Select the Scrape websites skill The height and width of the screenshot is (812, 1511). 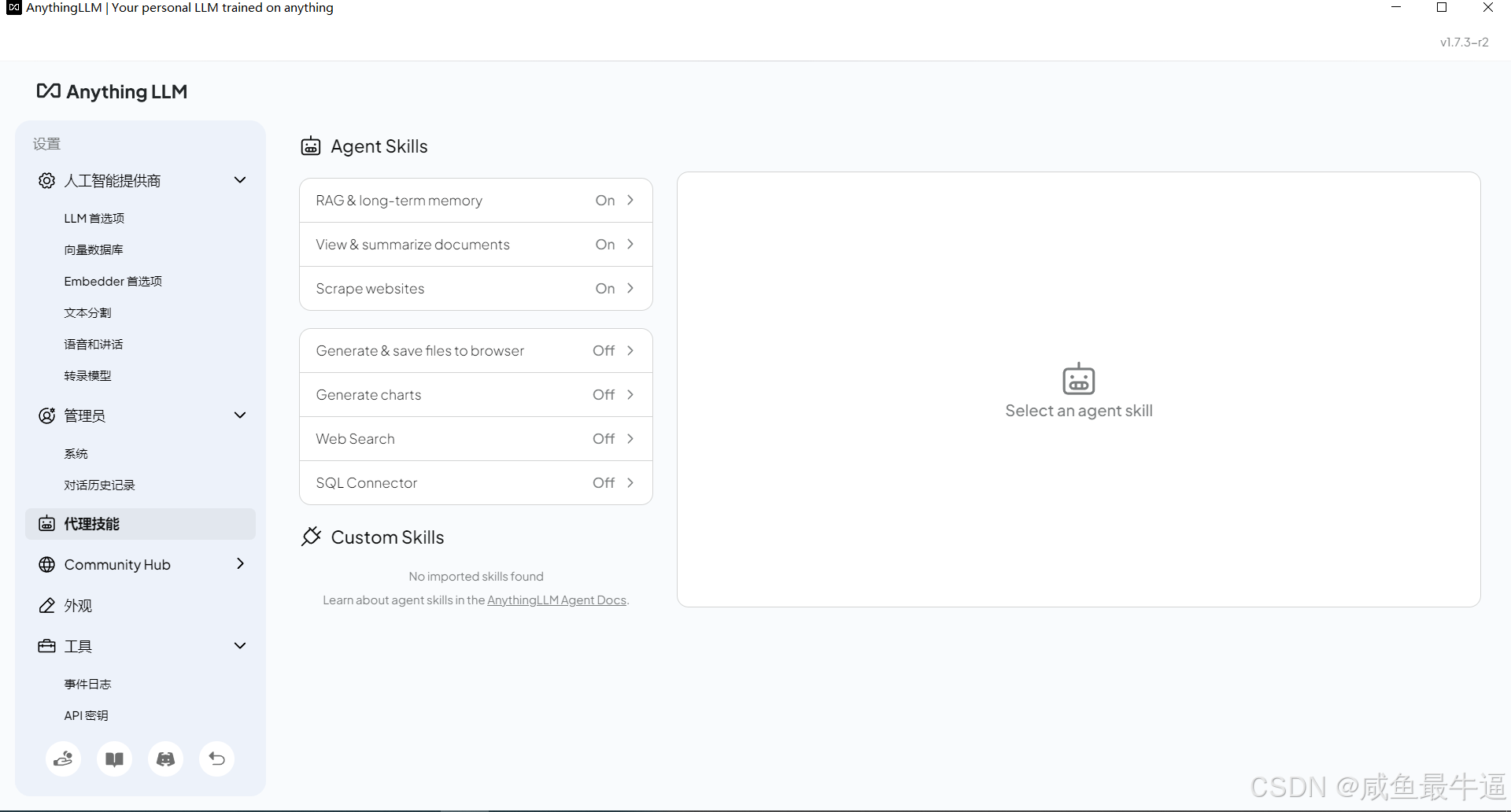click(x=476, y=289)
